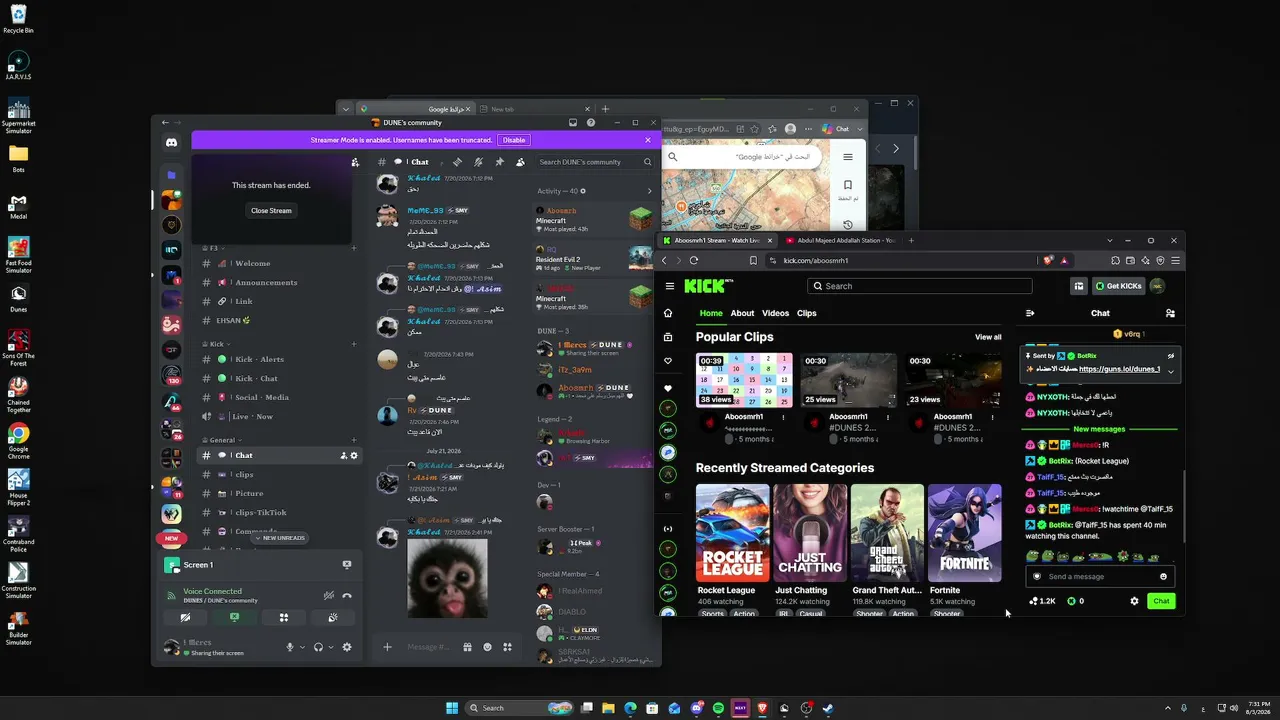Disable Streamer Mode in Discord banner

click(x=514, y=140)
